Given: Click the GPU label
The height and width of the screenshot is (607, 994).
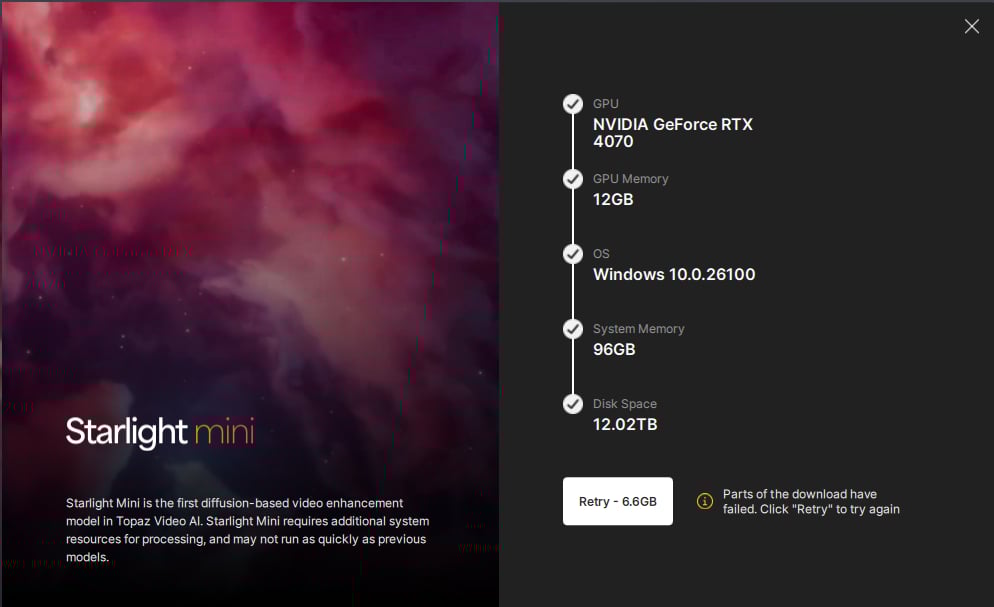Looking at the screenshot, I should pyautogui.click(x=605, y=104).
